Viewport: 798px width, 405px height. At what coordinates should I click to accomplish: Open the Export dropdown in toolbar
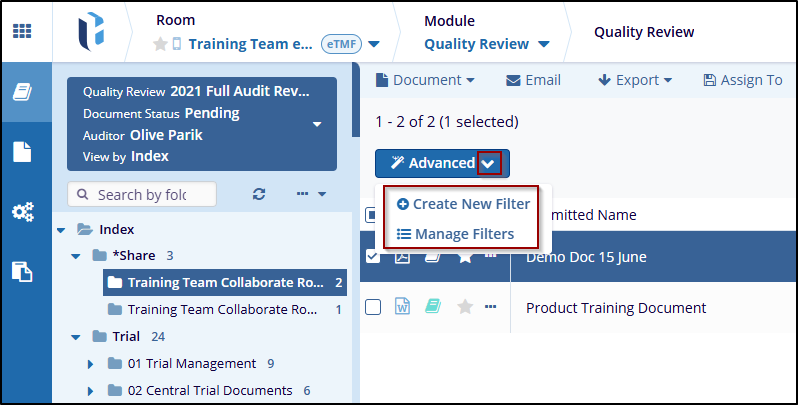635,80
